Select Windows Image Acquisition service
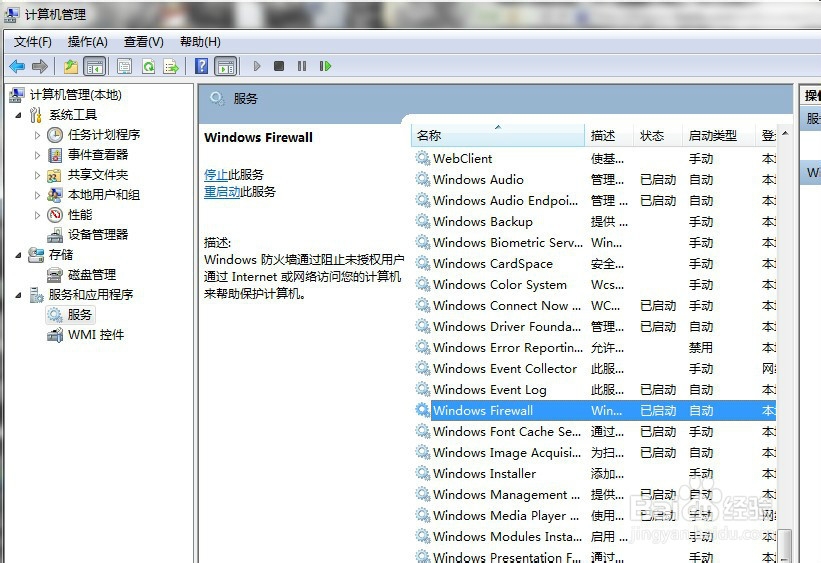Viewport: 821px width, 563px height. 595,452
